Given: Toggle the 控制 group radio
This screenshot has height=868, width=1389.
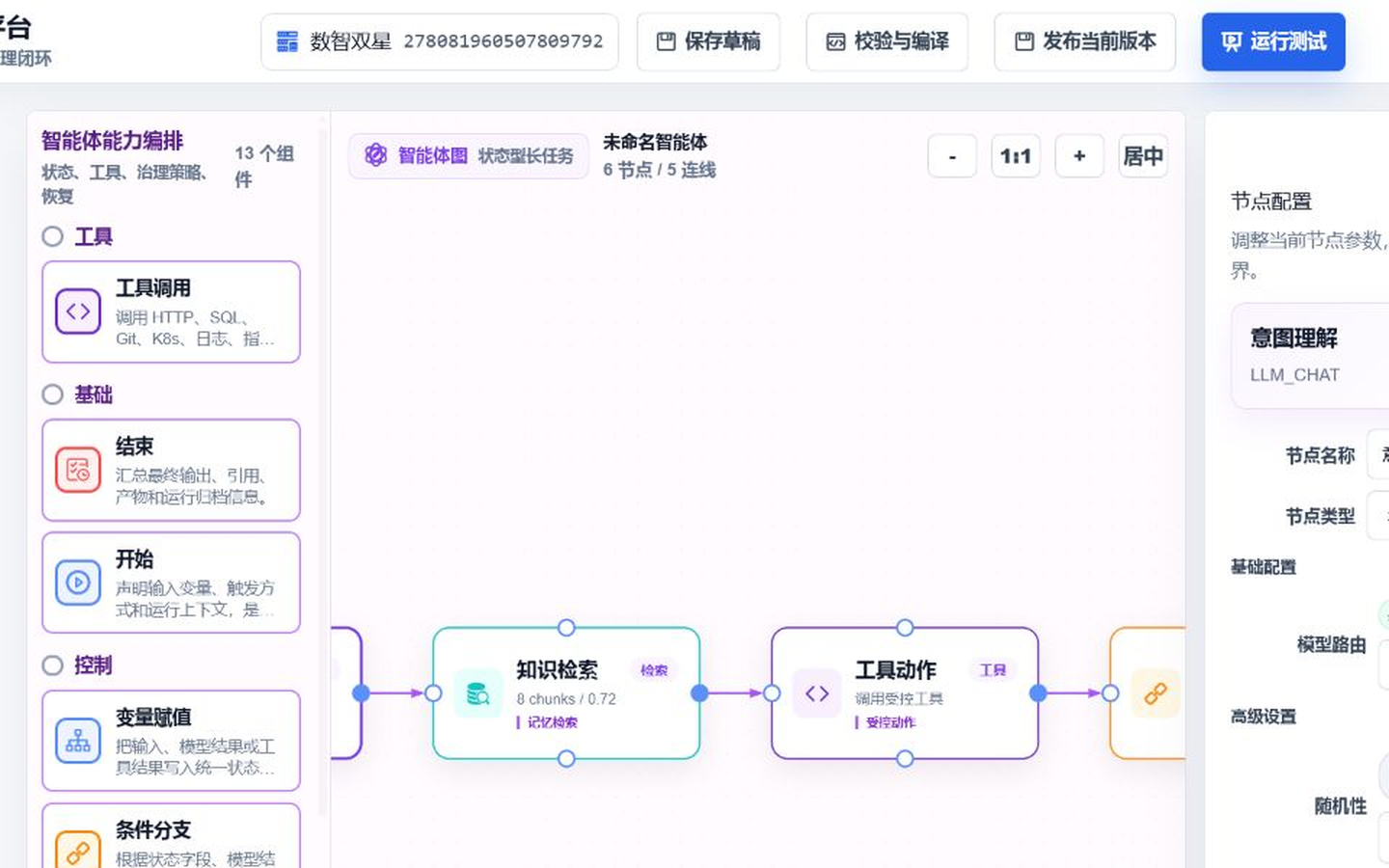Looking at the screenshot, I should pyautogui.click(x=53, y=665).
